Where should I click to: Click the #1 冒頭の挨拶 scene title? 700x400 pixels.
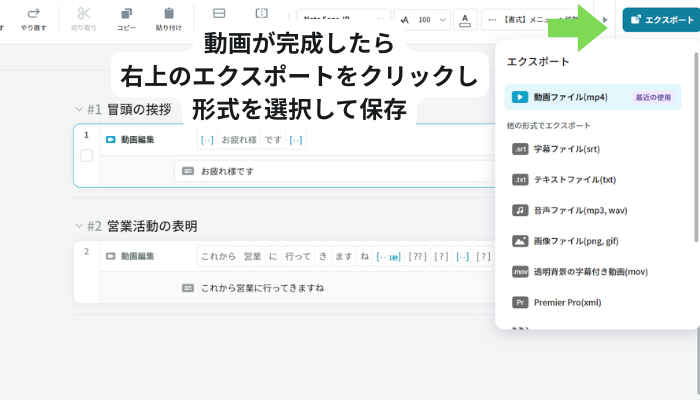click(x=129, y=109)
